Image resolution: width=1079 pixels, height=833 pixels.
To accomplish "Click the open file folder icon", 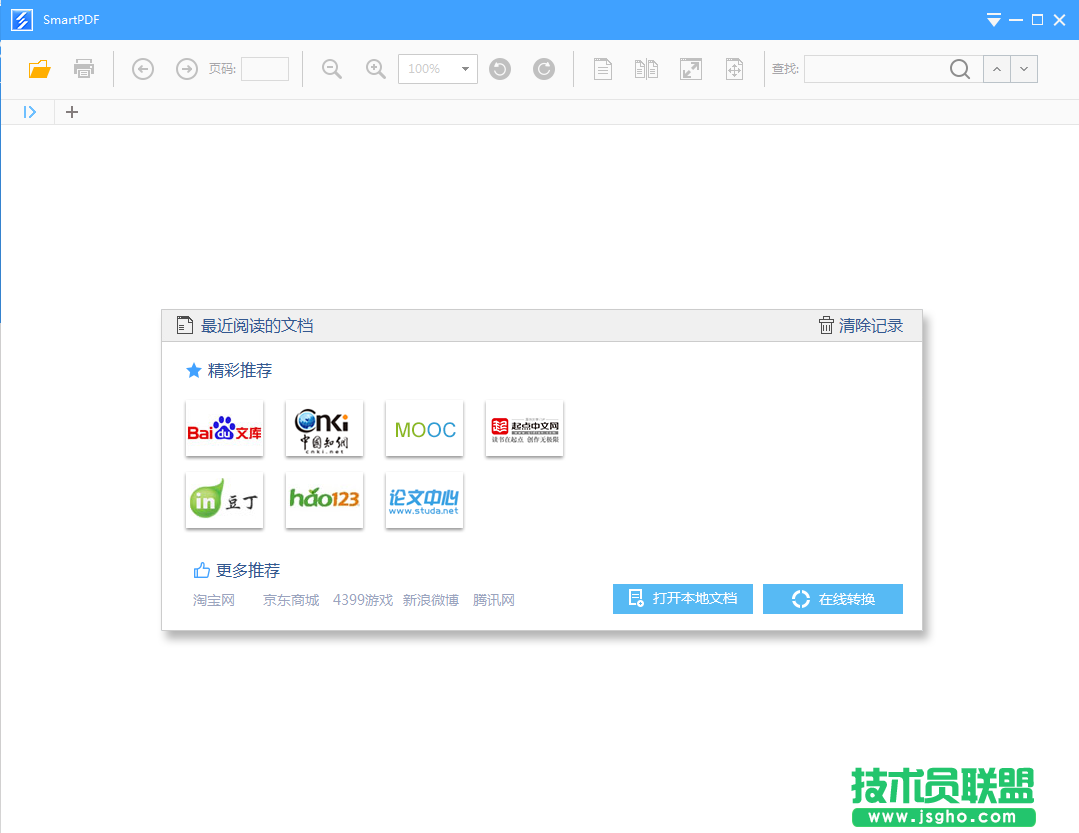I will pos(39,69).
